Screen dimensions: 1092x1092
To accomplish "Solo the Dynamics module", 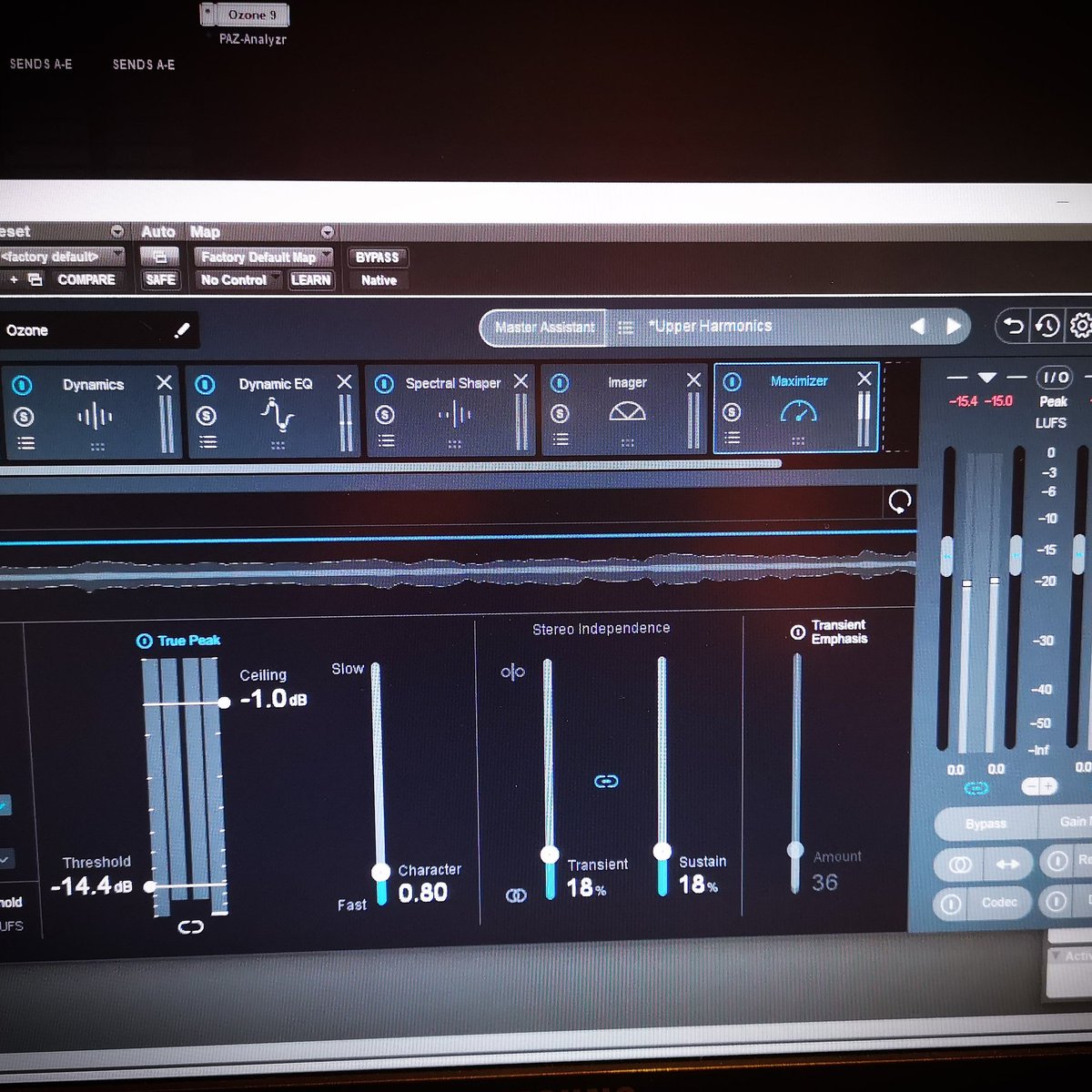I will click(24, 417).
